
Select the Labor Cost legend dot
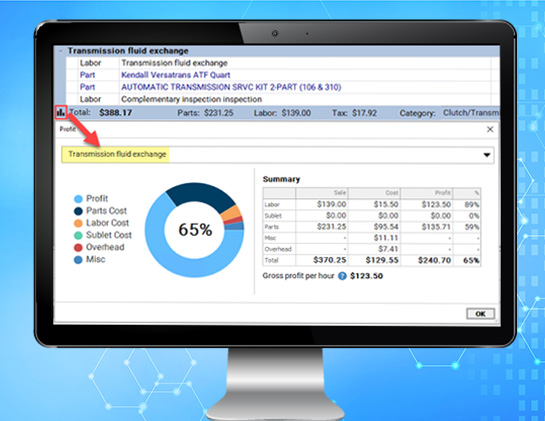point(78,223)
